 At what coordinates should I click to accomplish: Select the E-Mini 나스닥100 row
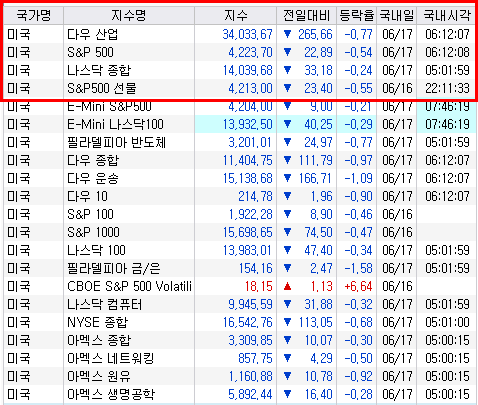[x=240, y=124]
